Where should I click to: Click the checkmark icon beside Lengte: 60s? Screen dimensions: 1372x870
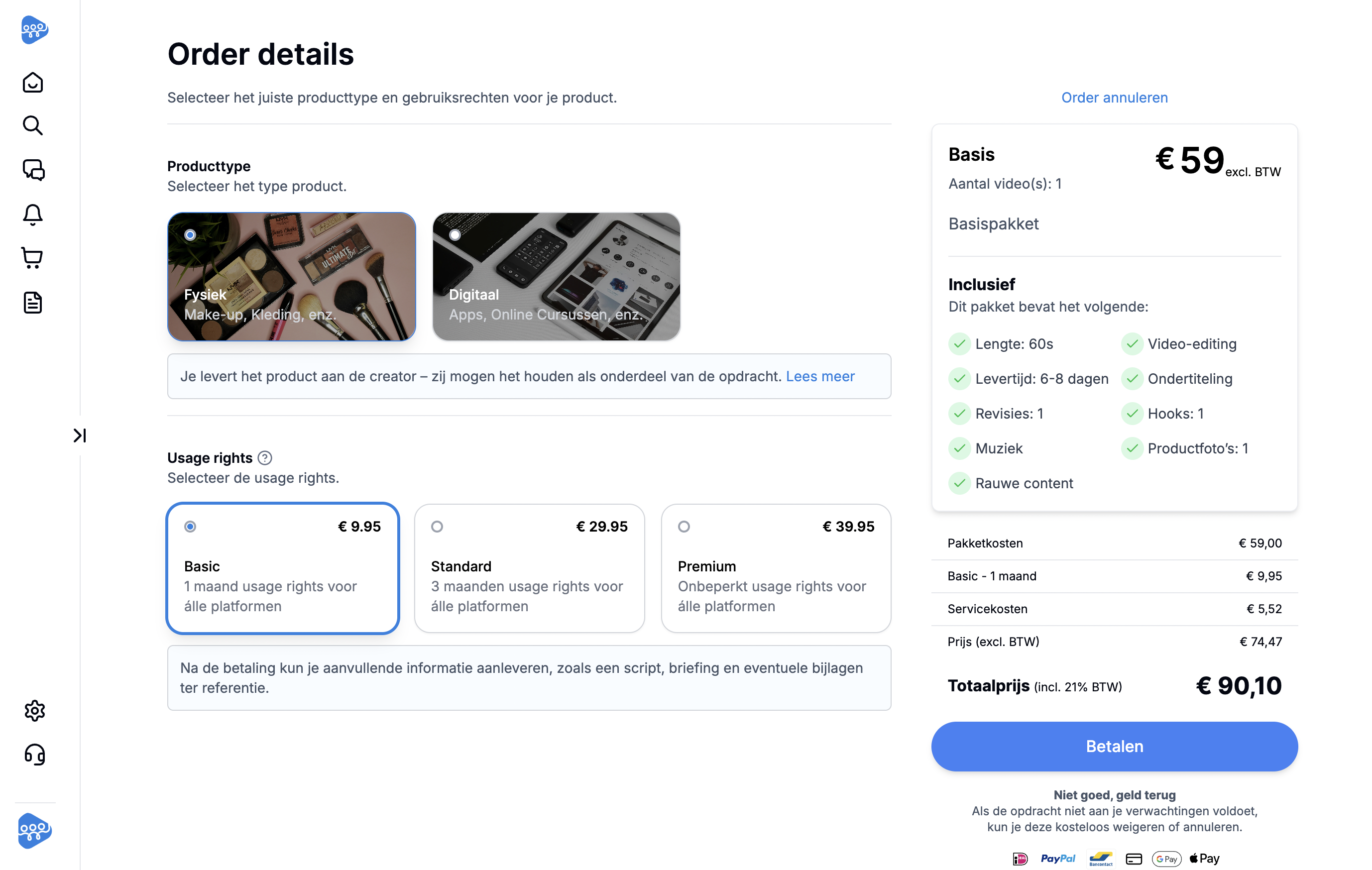coord(959,344)
